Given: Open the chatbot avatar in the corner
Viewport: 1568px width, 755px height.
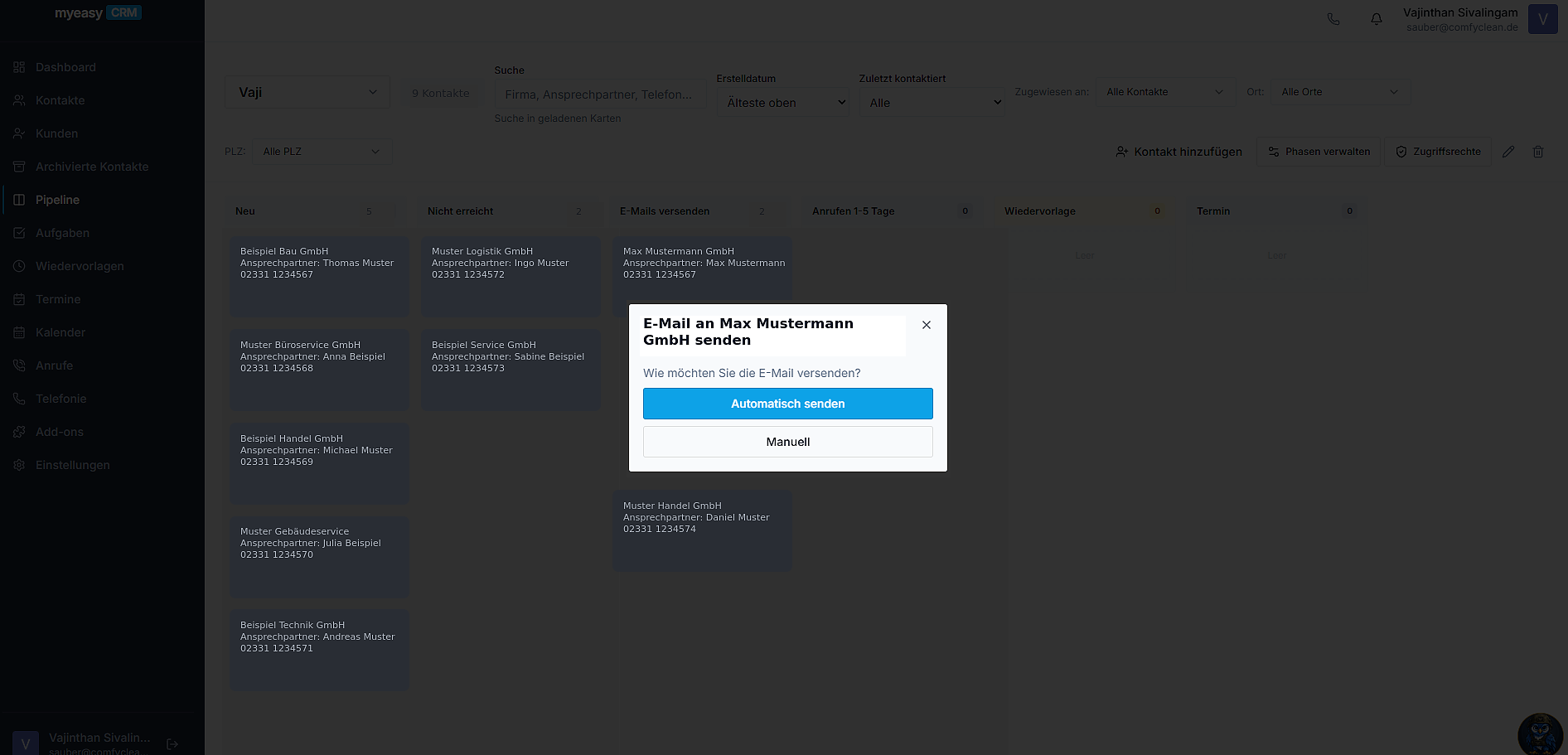Looking at the screenshot, I should pyautogui.click(x=1541, y=734).
